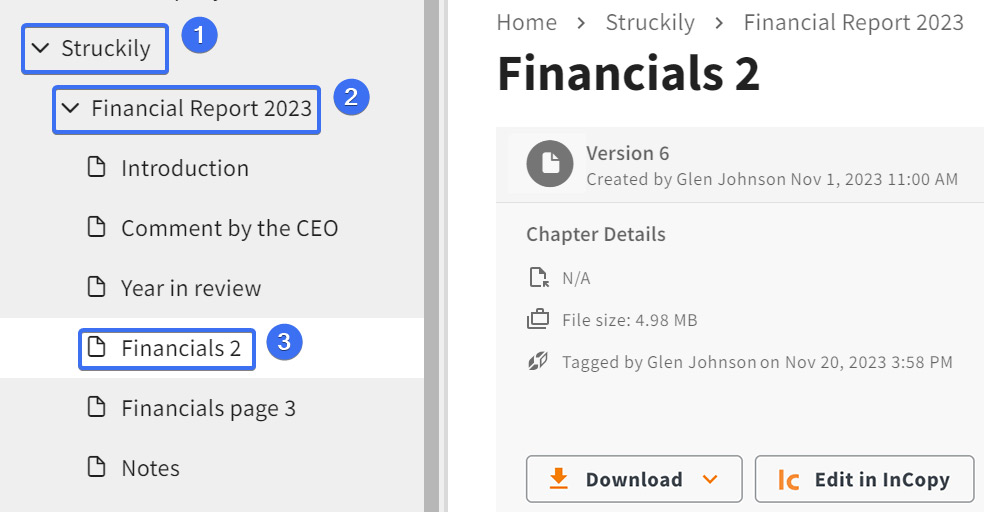This screenshot has height=512, width=984.
Task: Click the Year in review page icon
Action: pyautogui.click(x=96, y=287)
